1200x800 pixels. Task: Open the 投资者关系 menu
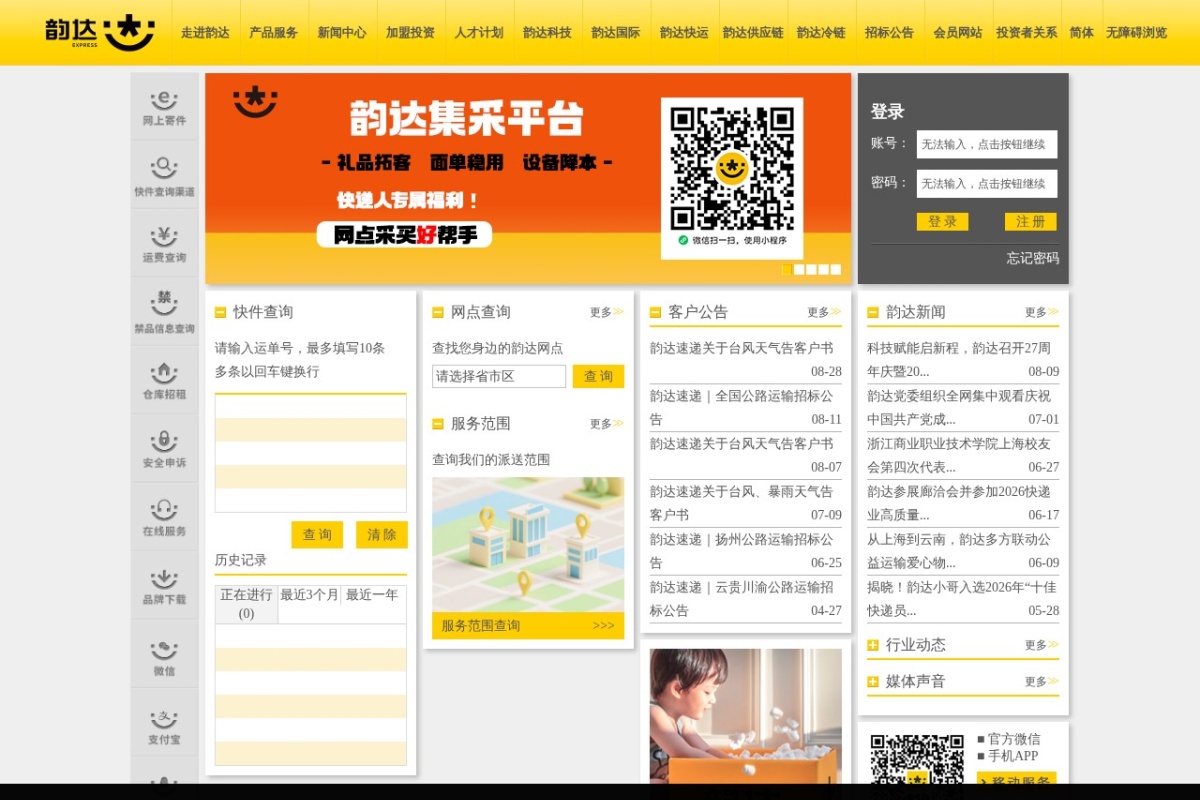click(1026, 32)
